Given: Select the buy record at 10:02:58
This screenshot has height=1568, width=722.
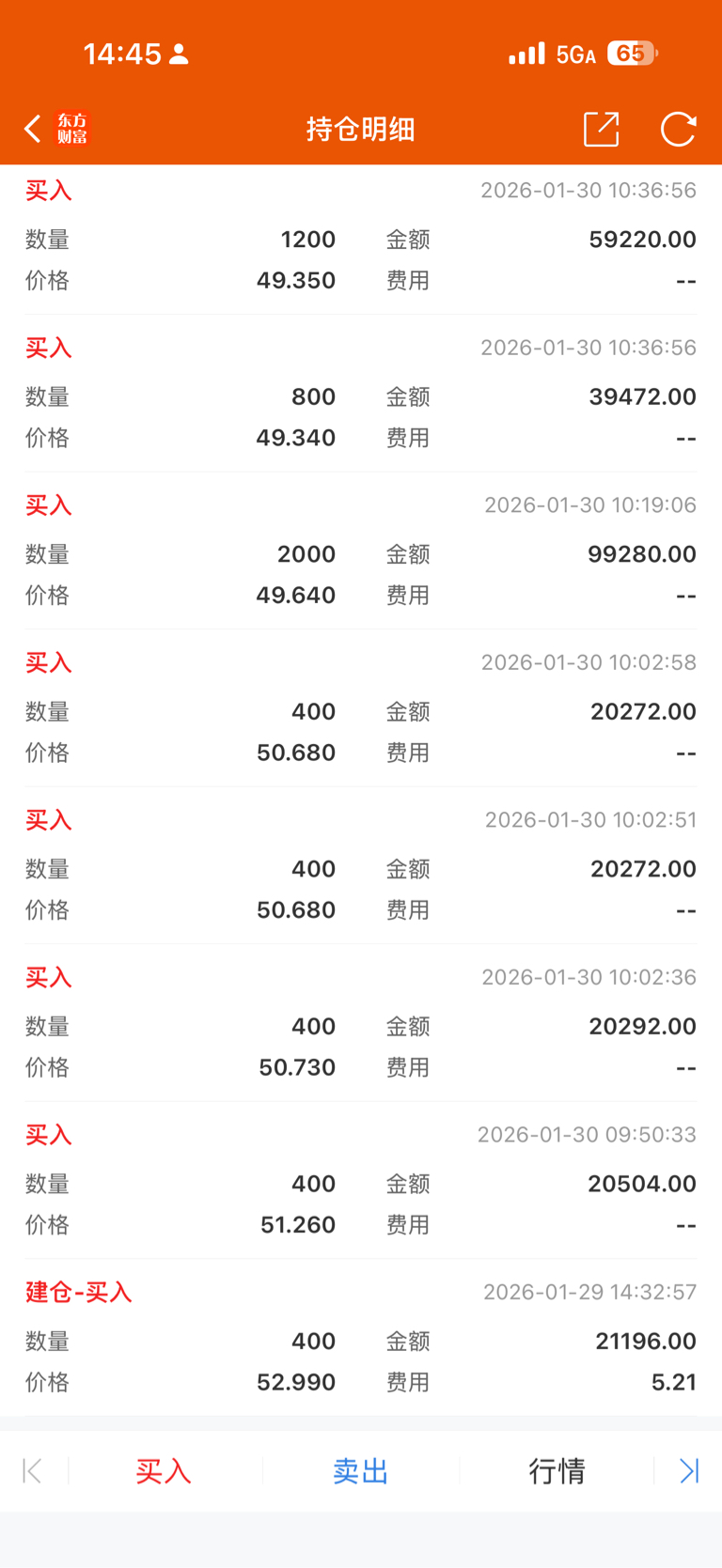Looking at the screenshot, I should click(x=361, y=708).
